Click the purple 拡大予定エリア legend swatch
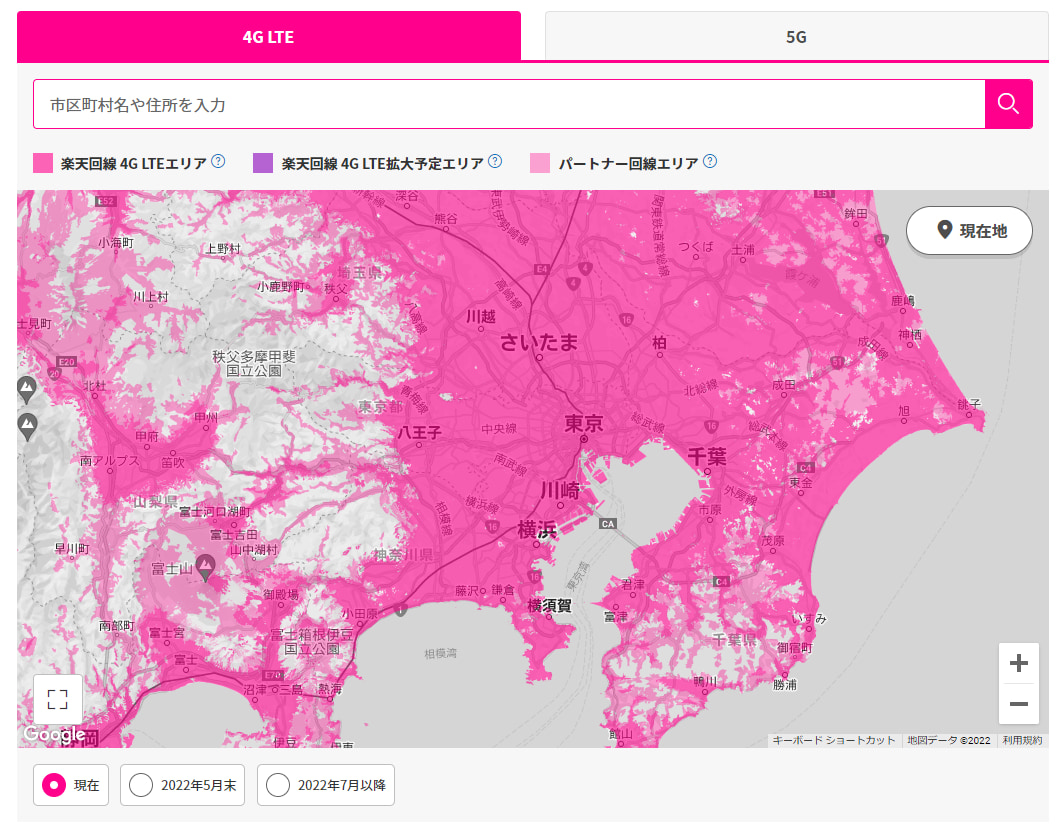This screenshot has width=1063, height=834. pos(263,163)
